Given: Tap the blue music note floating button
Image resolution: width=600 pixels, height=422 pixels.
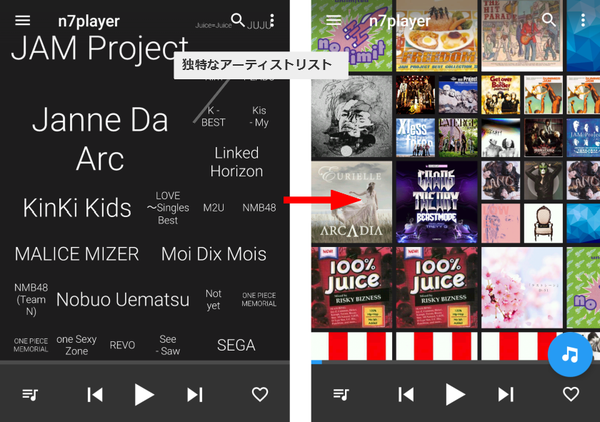Looking at the screenshot, I should pyautogui.click(x=570, y=355).
